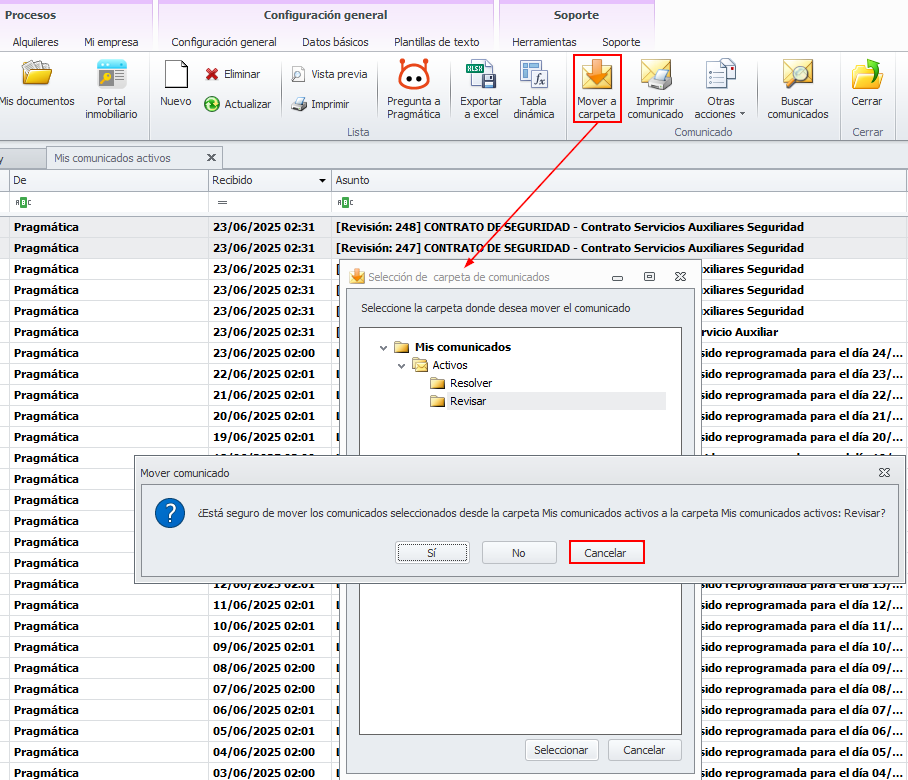Open Vista previa
This screenshot has height=780, width=908.
coord(330,74)
